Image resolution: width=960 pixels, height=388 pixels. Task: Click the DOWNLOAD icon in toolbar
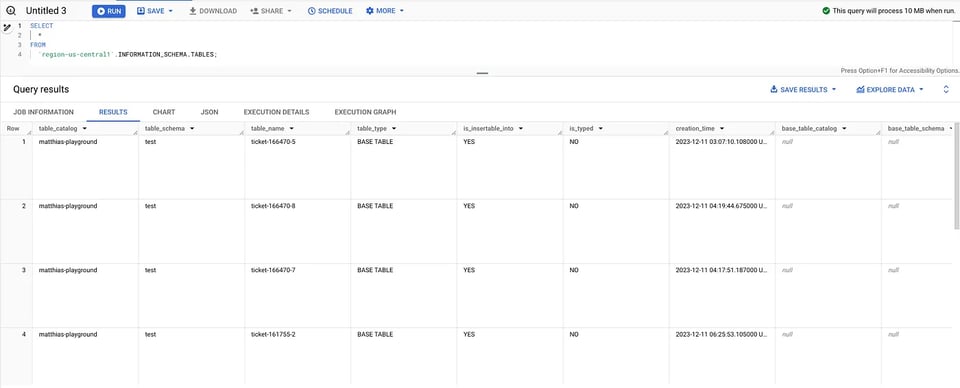tap(192, 11)
